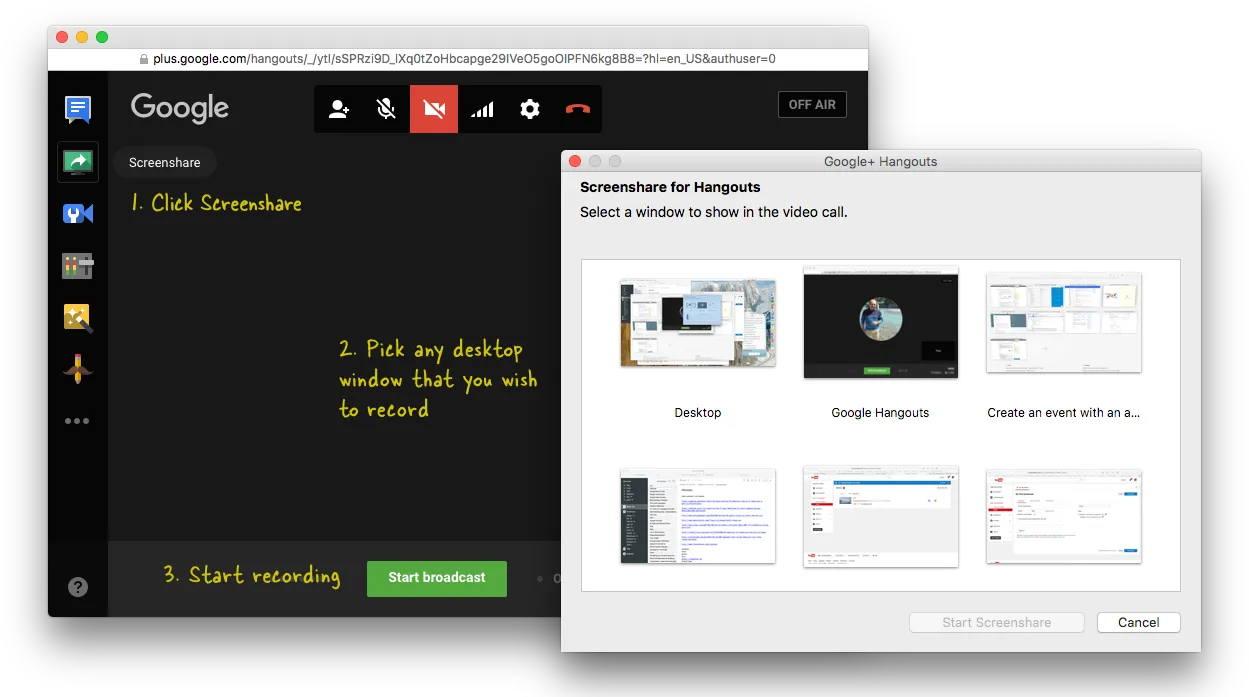Turn the camera back on
1249x697 pixels.
coord(433,109)
